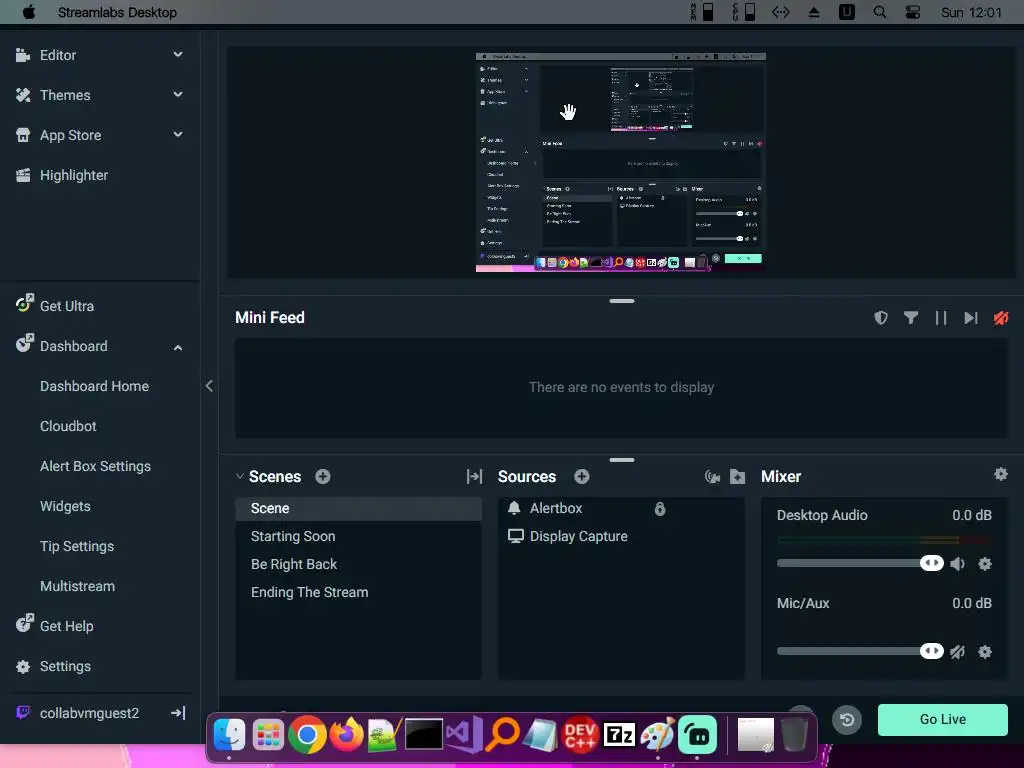Toggle the lock on Alertbox source
1024x768 pixels.
pyautogui.click(x=660, y=509)
